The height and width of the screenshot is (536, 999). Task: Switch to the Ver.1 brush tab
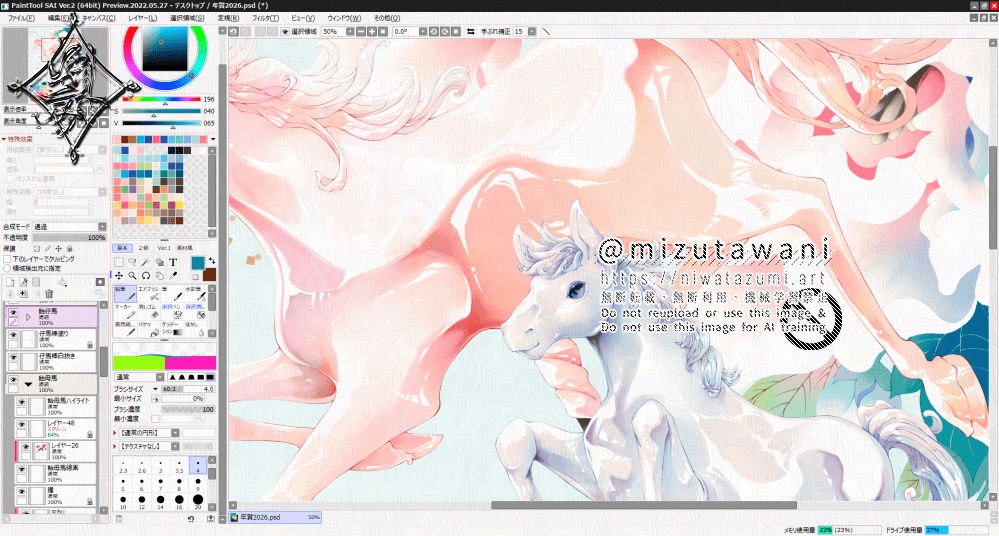click(x=163, y=246)
